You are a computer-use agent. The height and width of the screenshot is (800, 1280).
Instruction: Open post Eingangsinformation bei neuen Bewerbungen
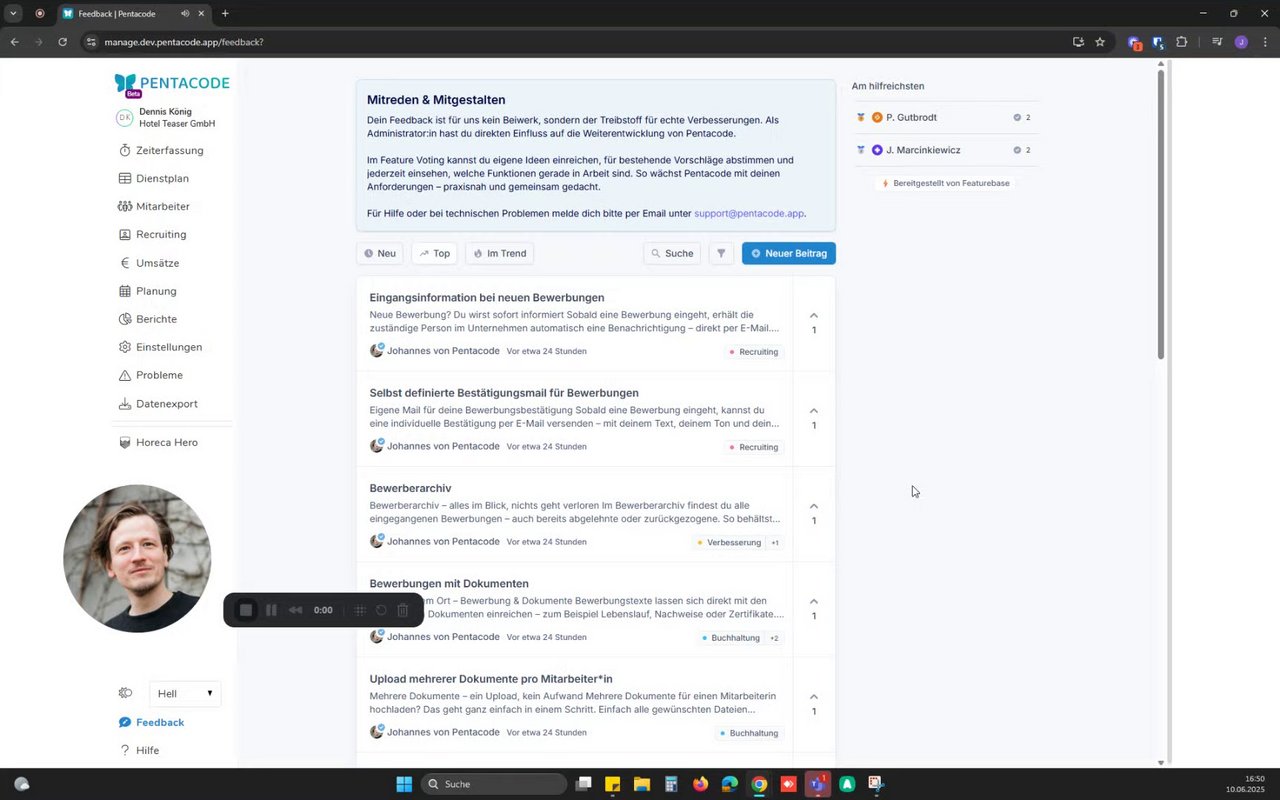pyautogui.click(x=487, y=298)
